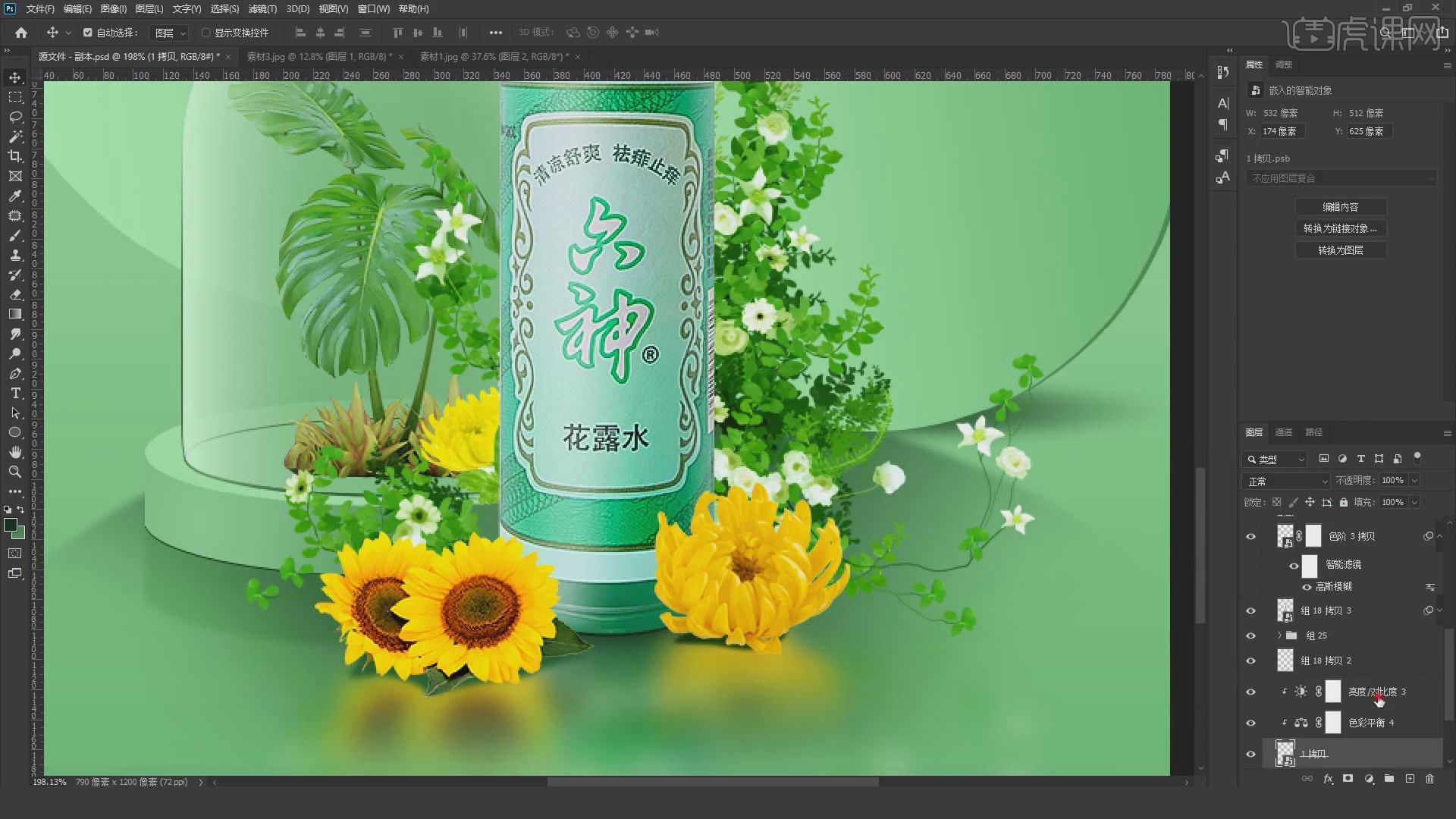Click the 转换为图层 button
The height and width of the screenshot is (819, 1456).
(1342, 249)
